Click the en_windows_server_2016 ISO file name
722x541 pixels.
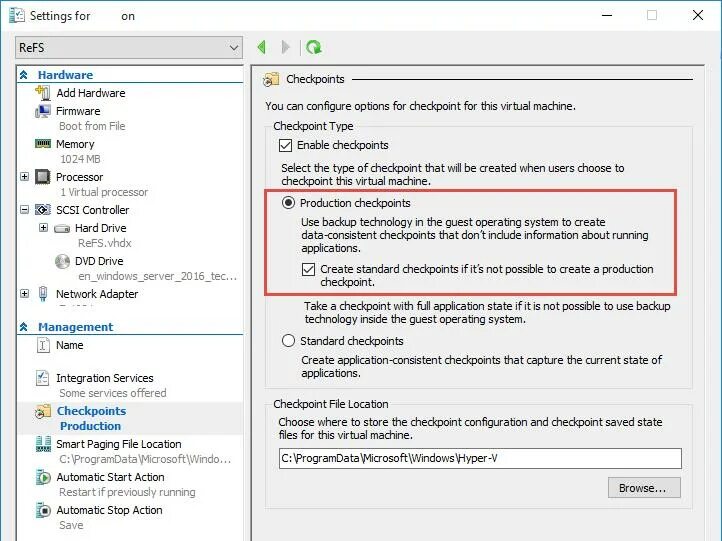157,276
